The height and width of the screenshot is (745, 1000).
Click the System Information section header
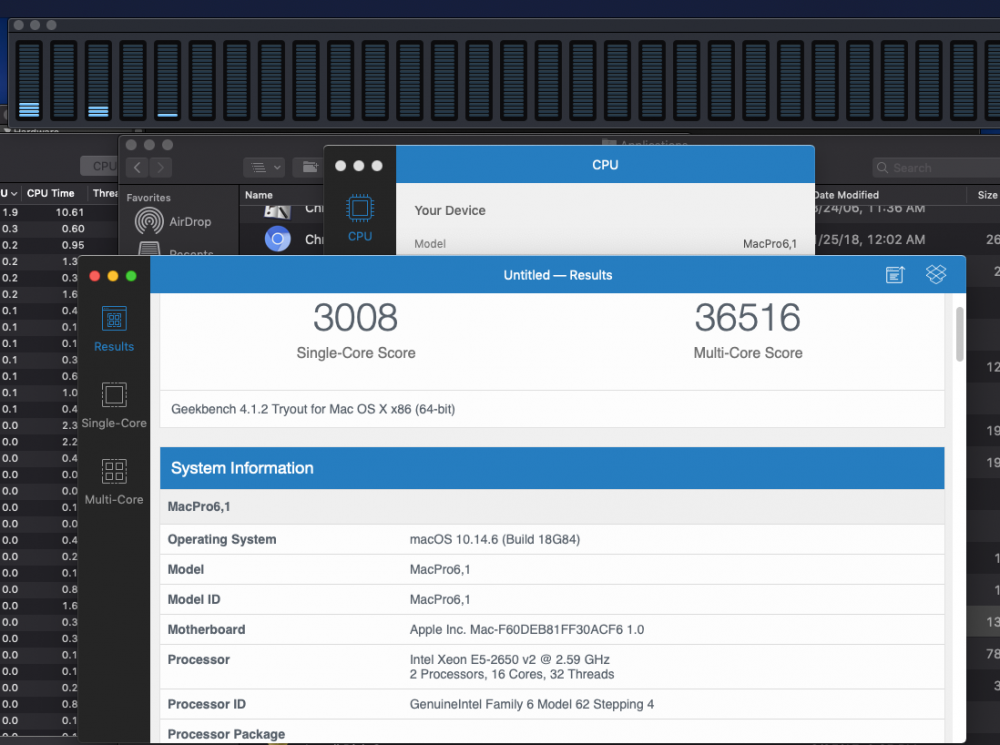click(x=552, y=468)
